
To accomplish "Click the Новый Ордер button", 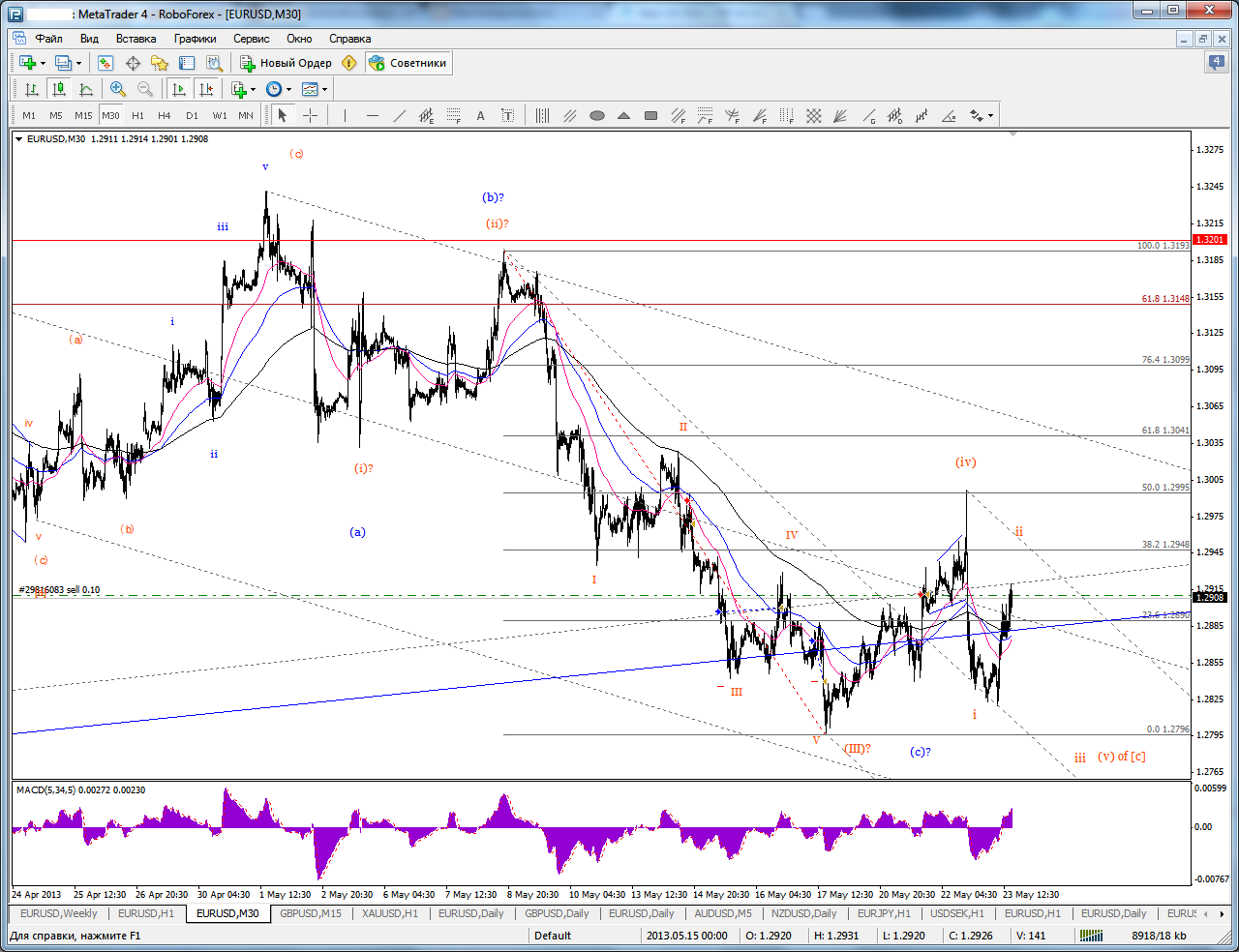I will pyautogui.click(x=286, y=63).
